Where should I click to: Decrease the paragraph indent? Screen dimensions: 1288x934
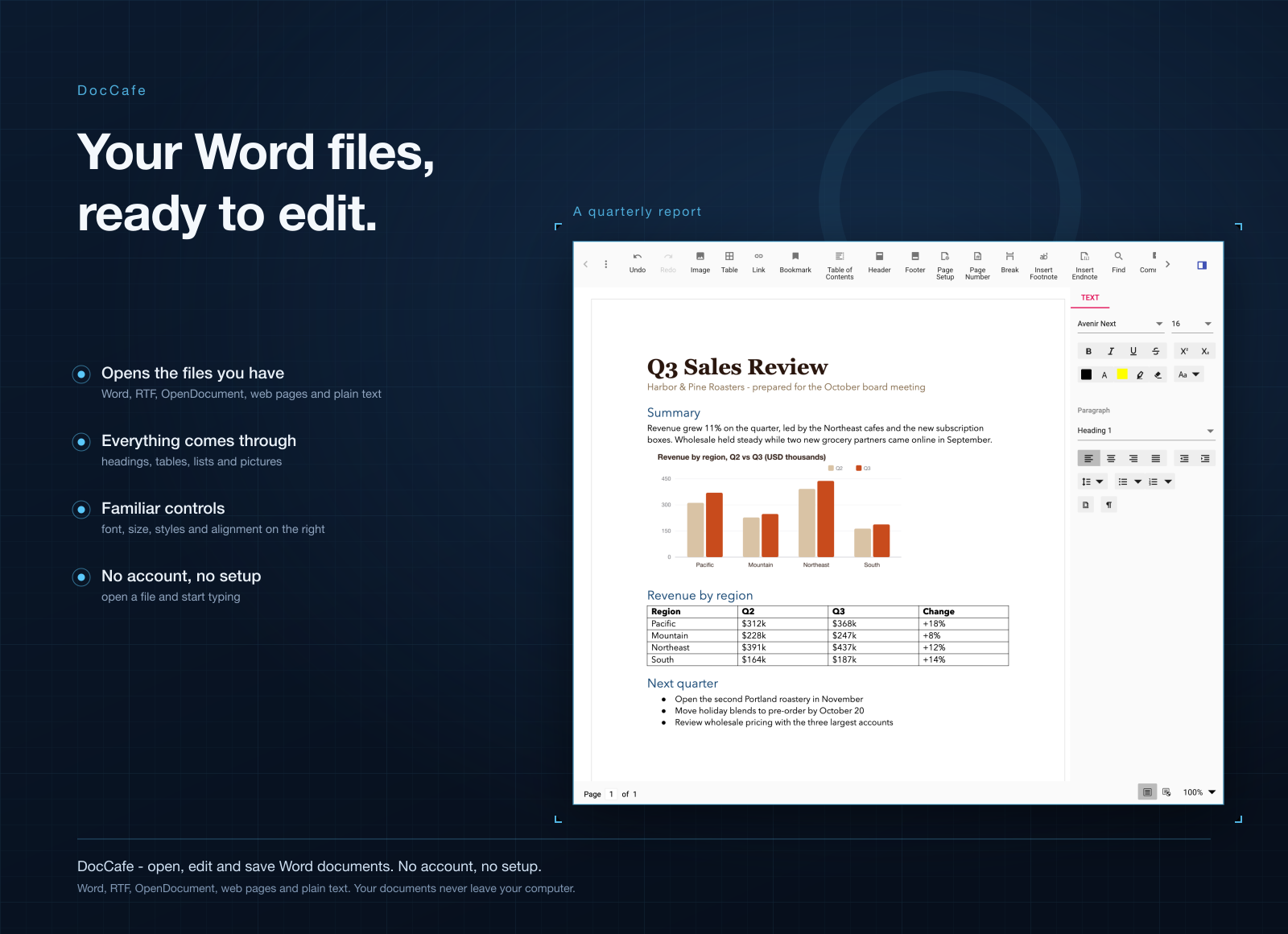(1184, 458)
